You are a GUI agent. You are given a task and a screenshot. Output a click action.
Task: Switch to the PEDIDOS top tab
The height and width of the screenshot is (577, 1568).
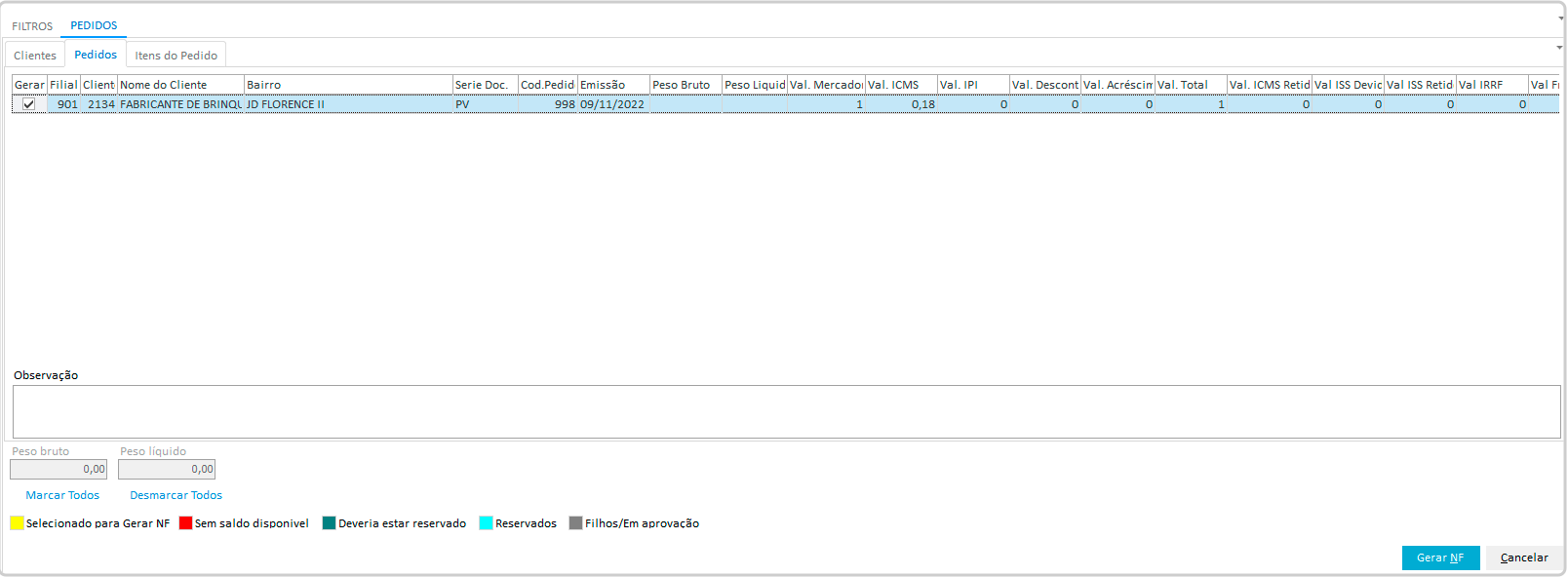tap(94, 25)
